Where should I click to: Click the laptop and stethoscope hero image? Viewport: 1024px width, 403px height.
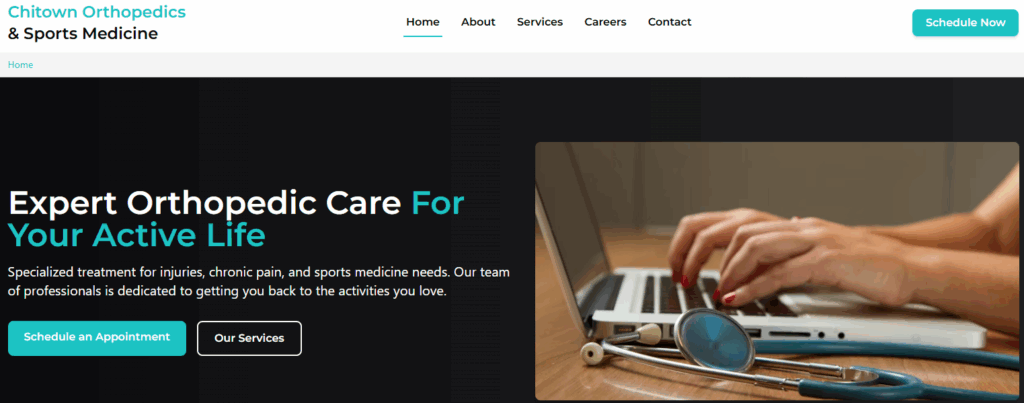(x=776, y=271)
